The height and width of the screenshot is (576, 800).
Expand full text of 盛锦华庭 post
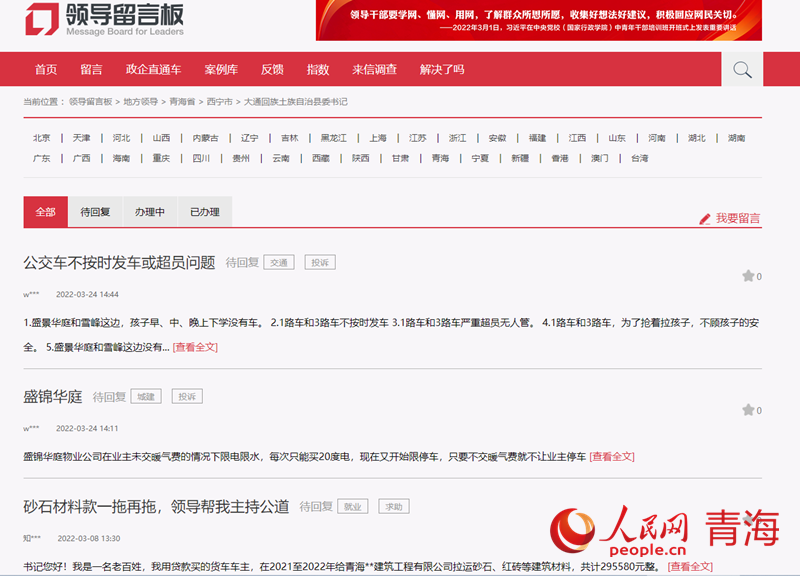611,456
